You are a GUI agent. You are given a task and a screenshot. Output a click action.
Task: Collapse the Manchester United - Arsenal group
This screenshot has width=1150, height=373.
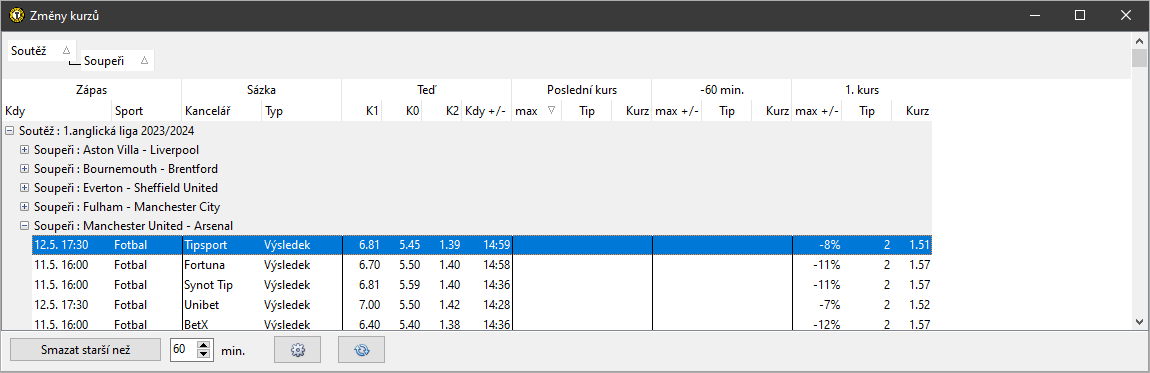click(x=24, y=226)
